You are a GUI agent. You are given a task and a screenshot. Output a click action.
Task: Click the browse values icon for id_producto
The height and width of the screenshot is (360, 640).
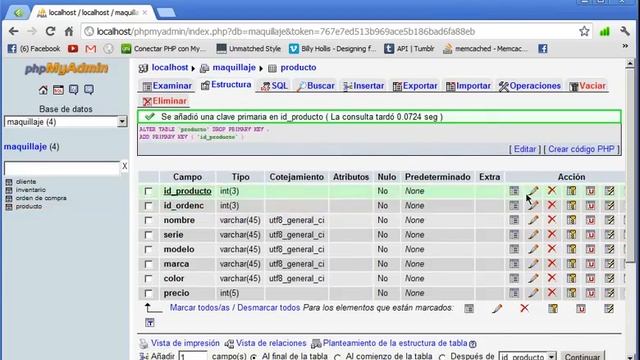[x=514, y=191]
